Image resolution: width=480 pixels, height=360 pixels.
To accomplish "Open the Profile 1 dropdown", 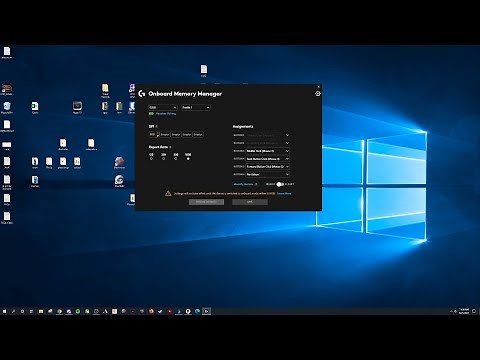I will click(x=196, y=107).
